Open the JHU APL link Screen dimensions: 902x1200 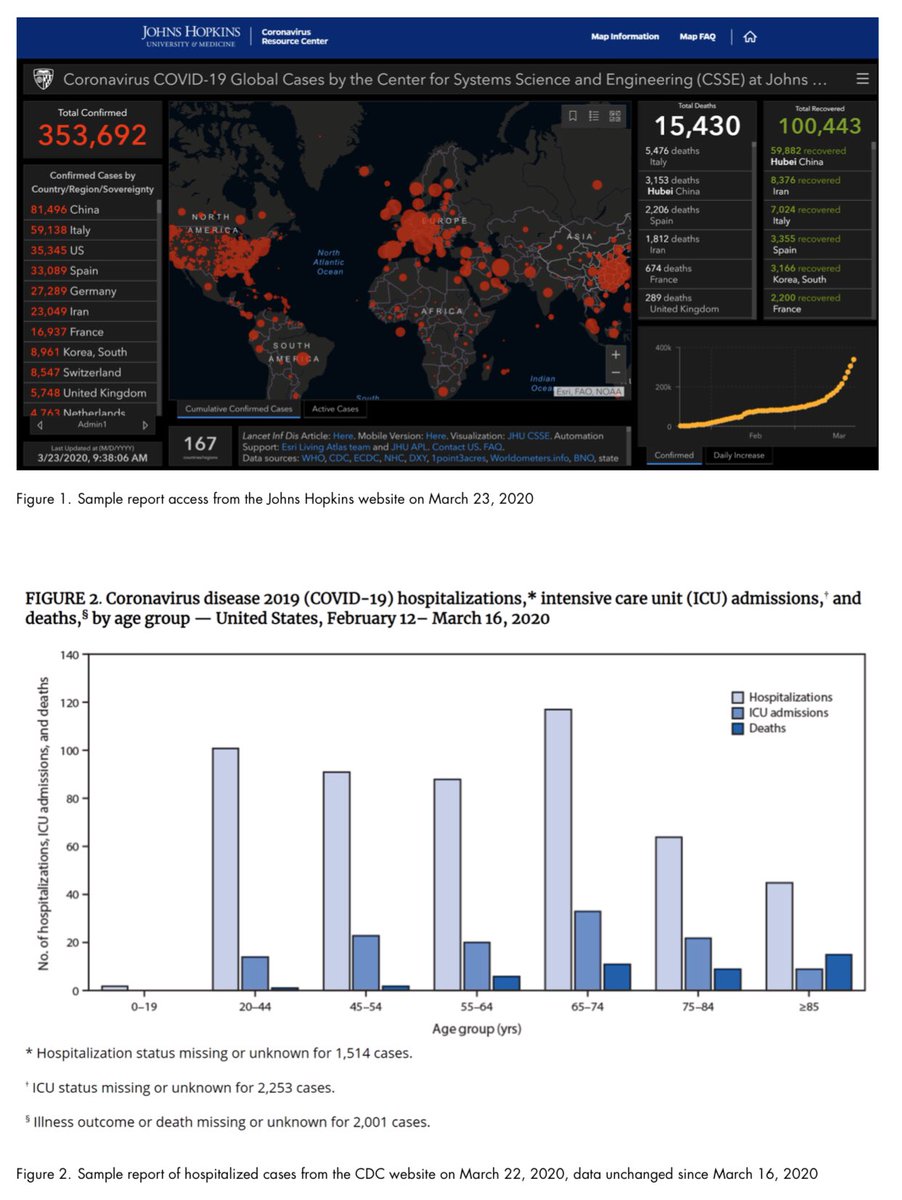(407, 447)
